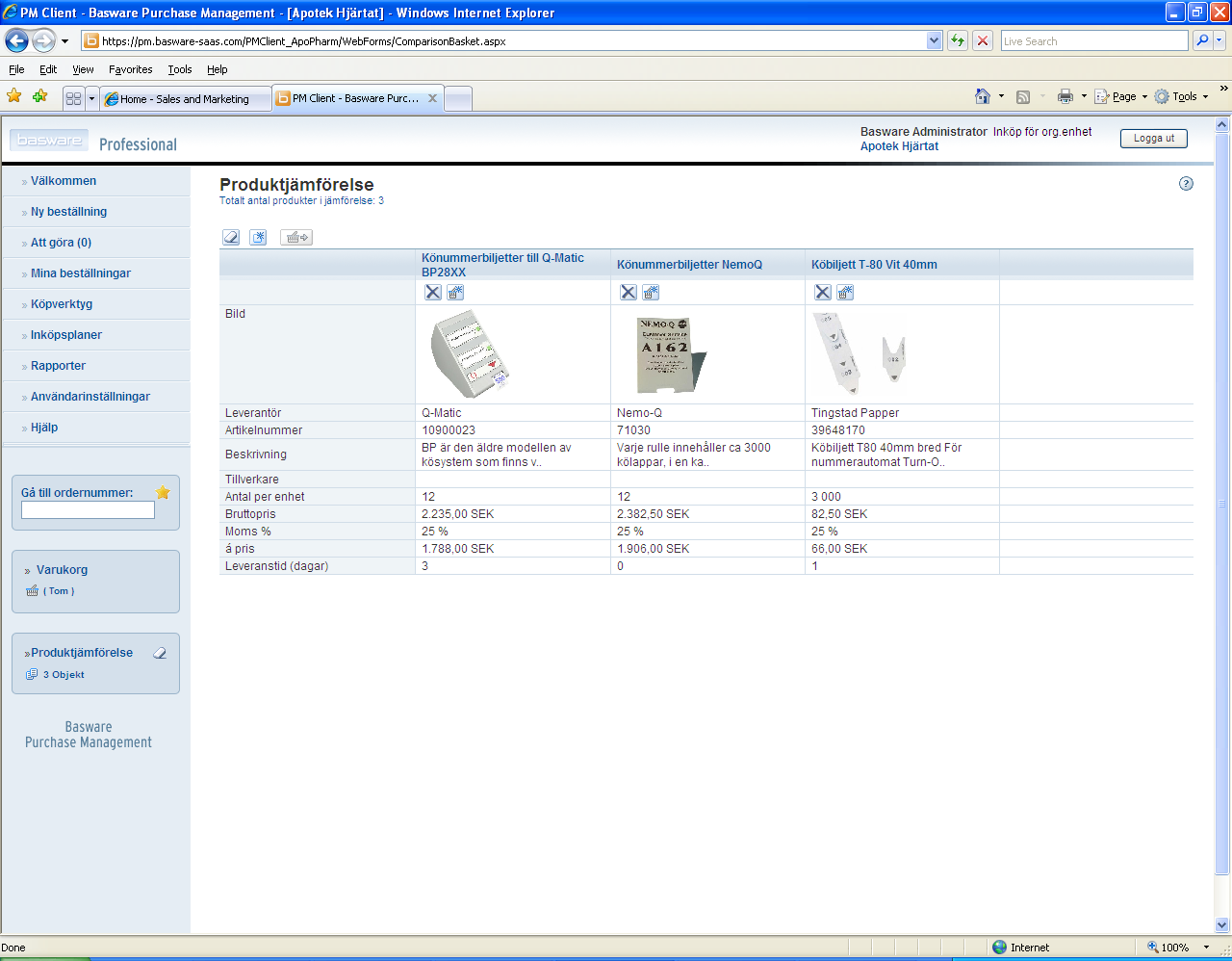Open Användarinställningar
Viewport: 1232px width, 961px height.
click(x=90, y=397)
